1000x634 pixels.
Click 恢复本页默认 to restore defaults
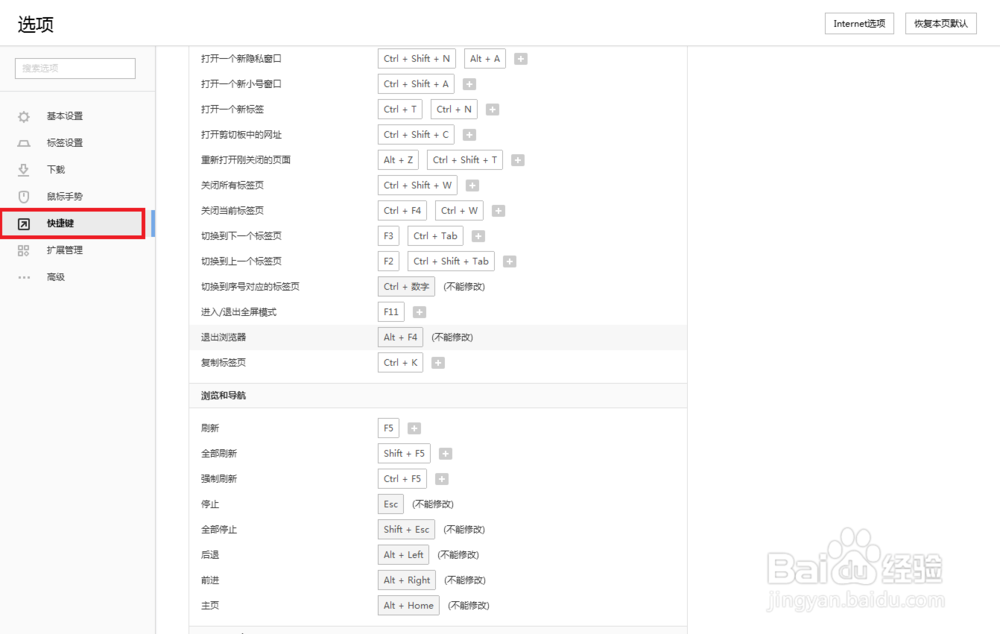(x=940, y=23)
